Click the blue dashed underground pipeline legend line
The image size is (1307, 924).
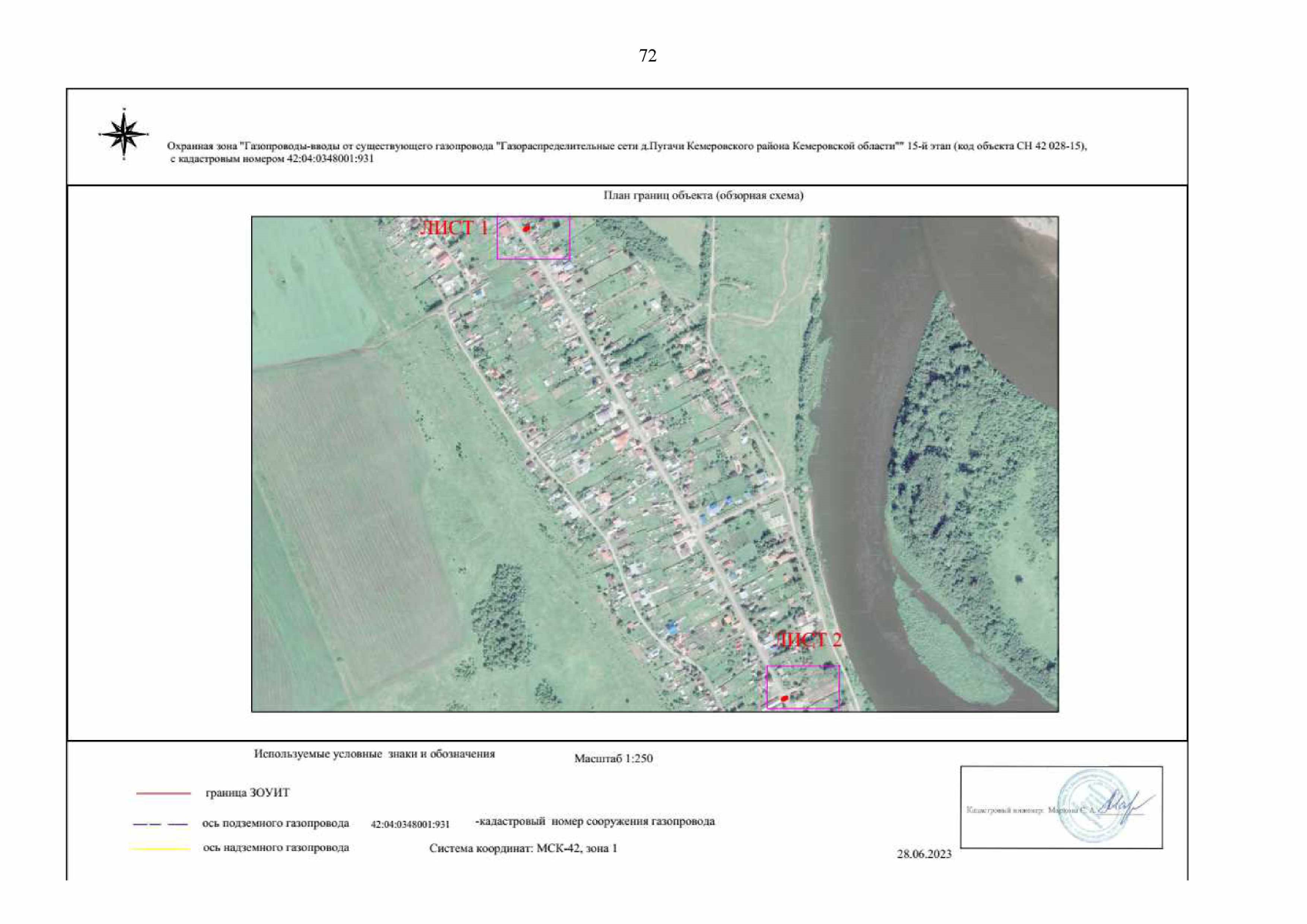point(160,824)
